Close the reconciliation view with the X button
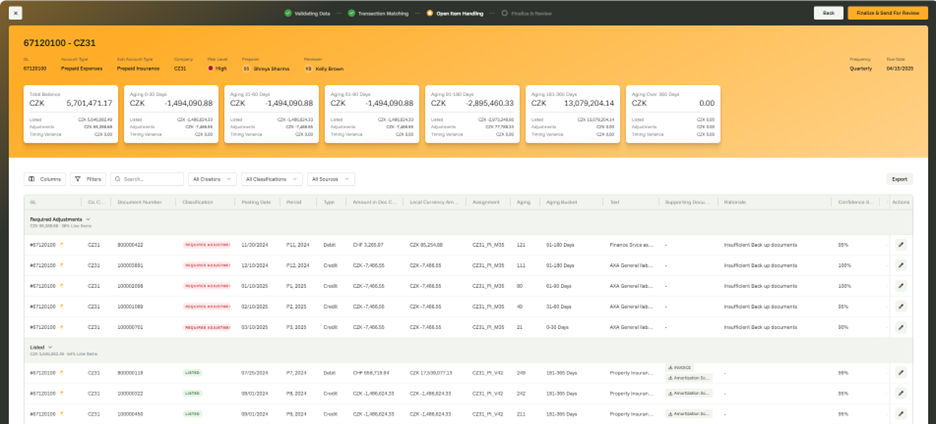Viewport: 936px width, 424px height. 17,13
